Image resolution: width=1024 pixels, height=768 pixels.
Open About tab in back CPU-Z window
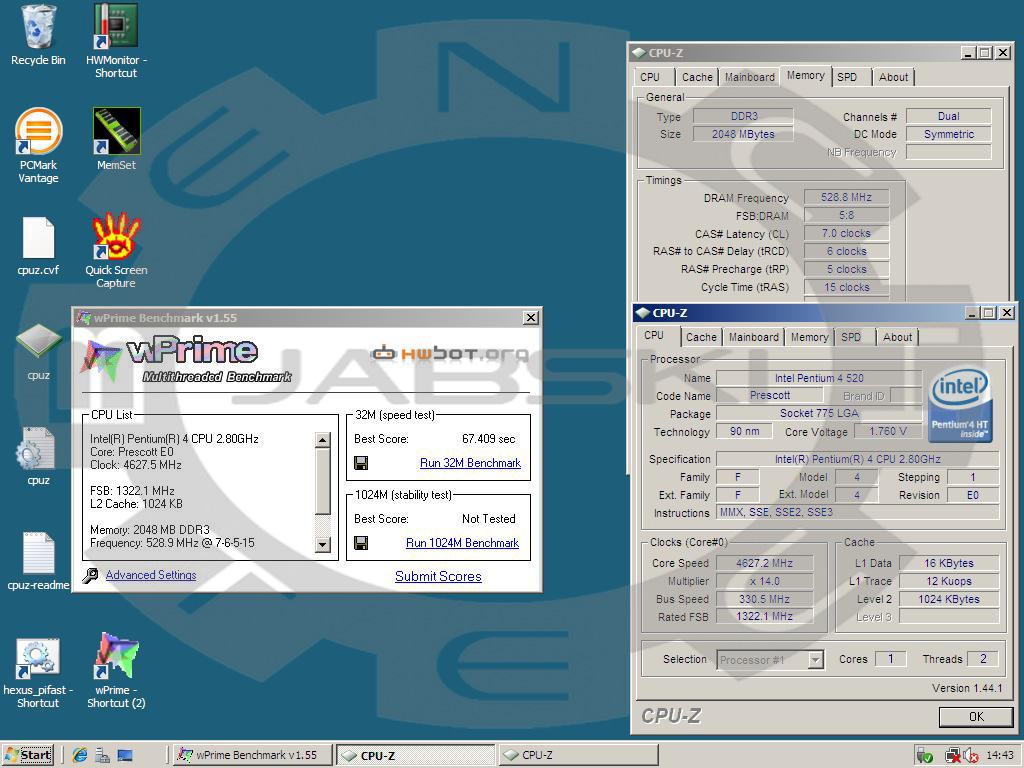point(893,77)
